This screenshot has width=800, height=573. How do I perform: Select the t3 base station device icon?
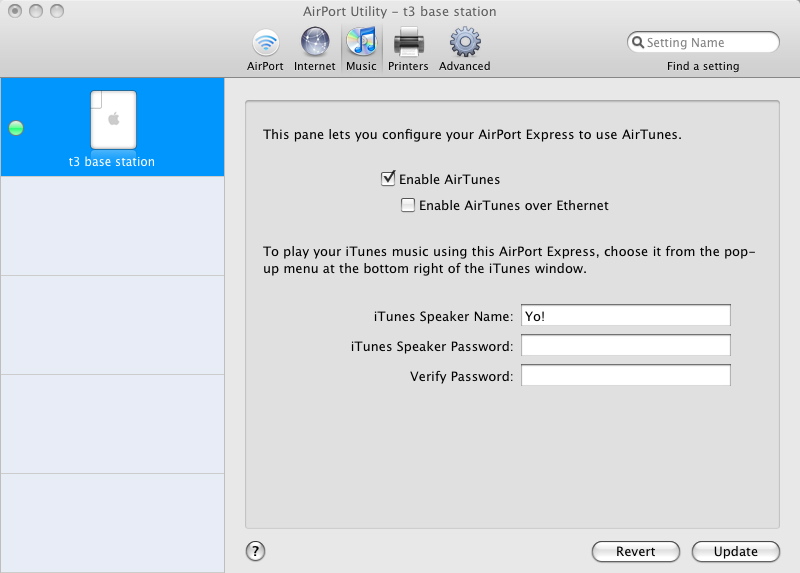[113, 120]
